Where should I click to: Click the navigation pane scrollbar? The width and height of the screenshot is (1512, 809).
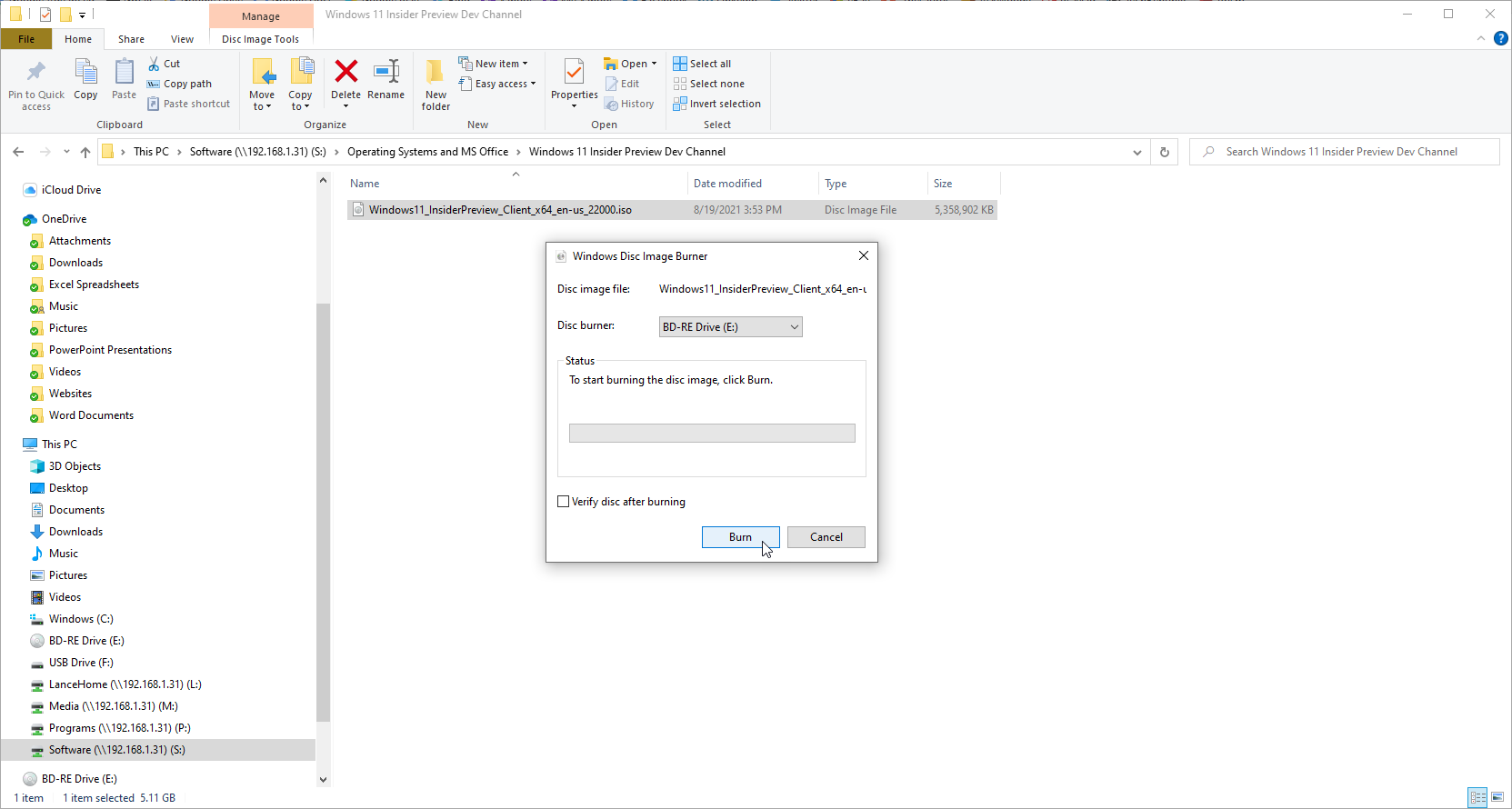(x=323, y=512)
